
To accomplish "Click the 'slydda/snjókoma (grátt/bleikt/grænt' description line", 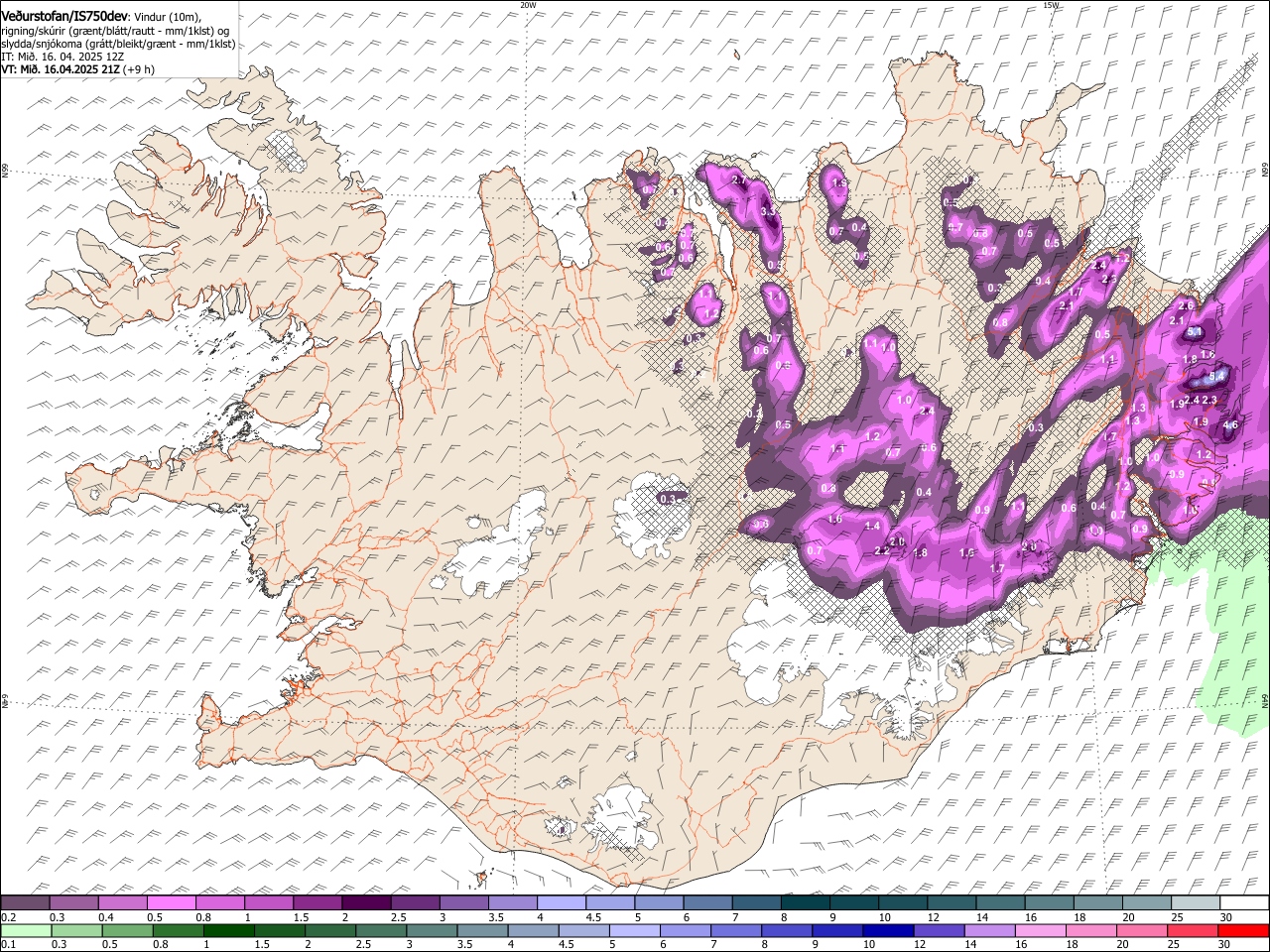I will (x=117, y=44).
